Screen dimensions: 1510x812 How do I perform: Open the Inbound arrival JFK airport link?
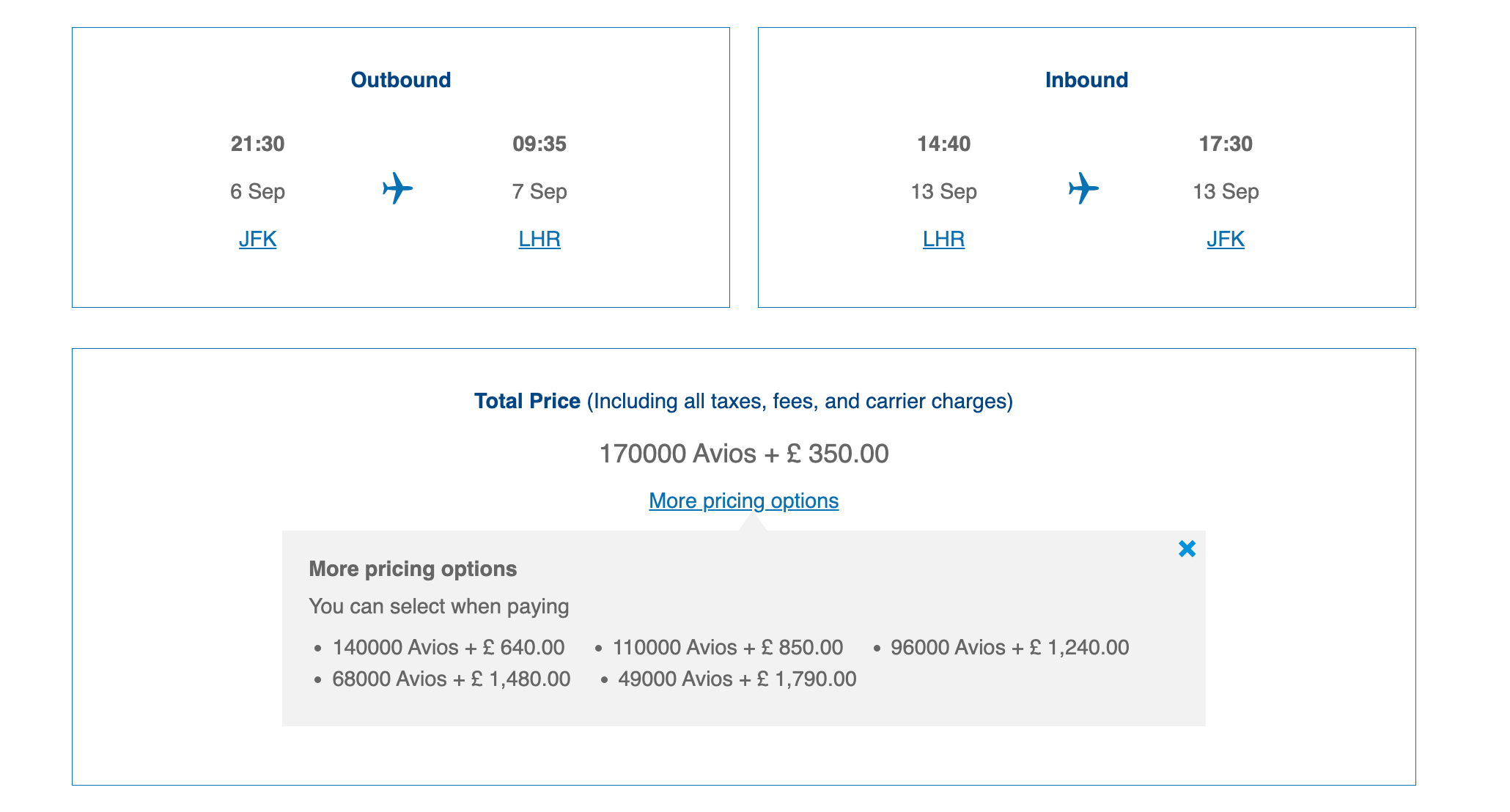[x=1226, y=239]
